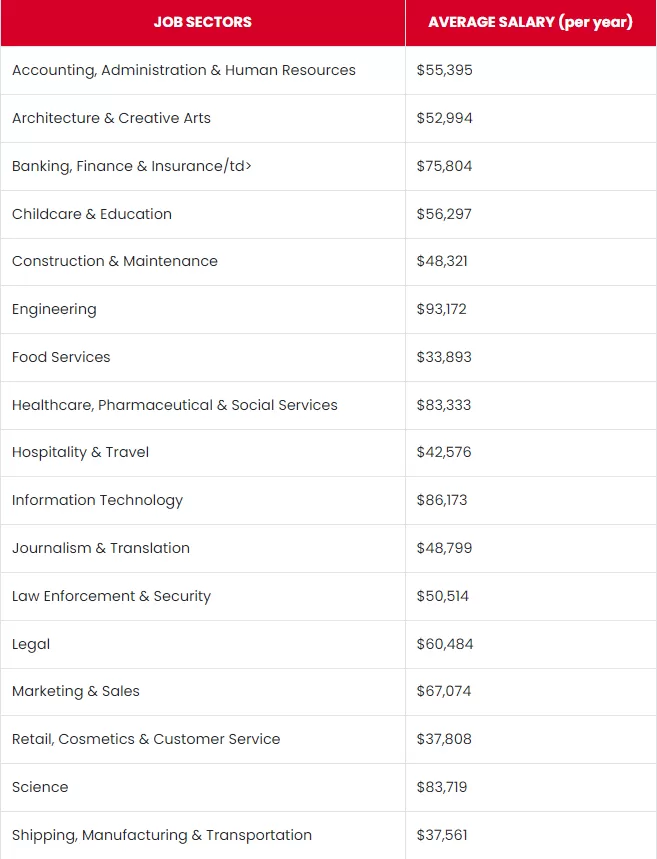Click the $60,484 salary value
This screenshot has height=859, width=657.
click(445, 644)
